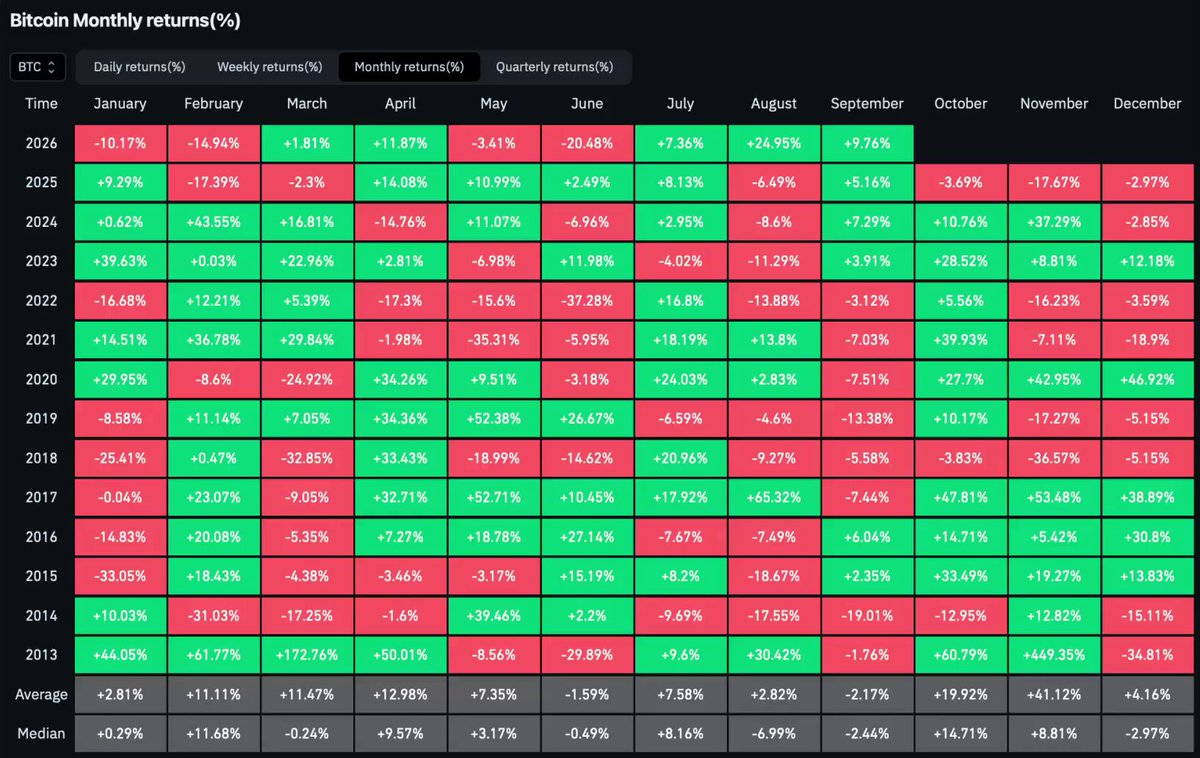Viewport: 1200px width, 758px height.
Task: Click the December column header
Action: tap(1147, 103)
